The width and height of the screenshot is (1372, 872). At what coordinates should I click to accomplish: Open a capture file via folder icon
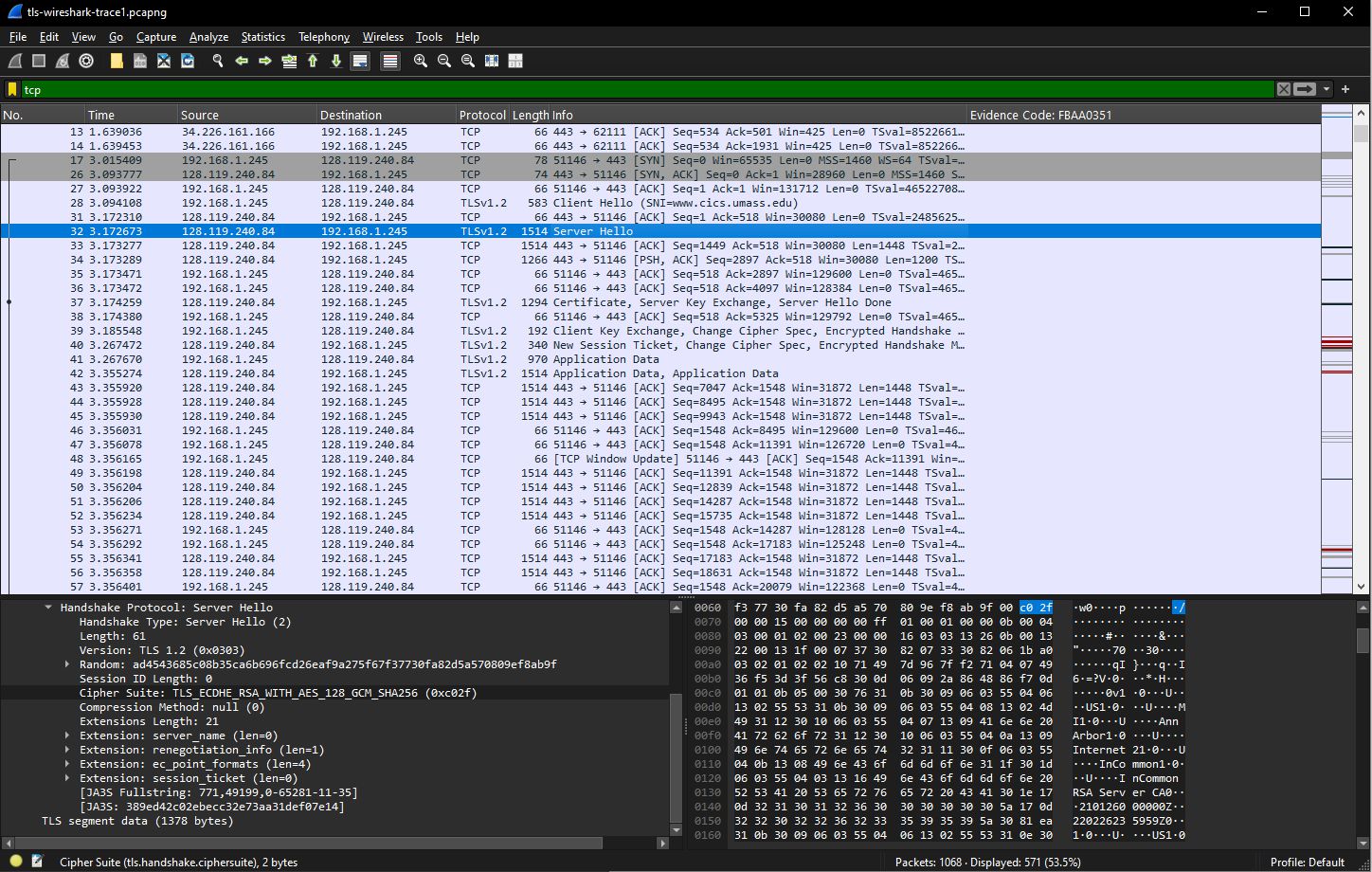(117, 61)
